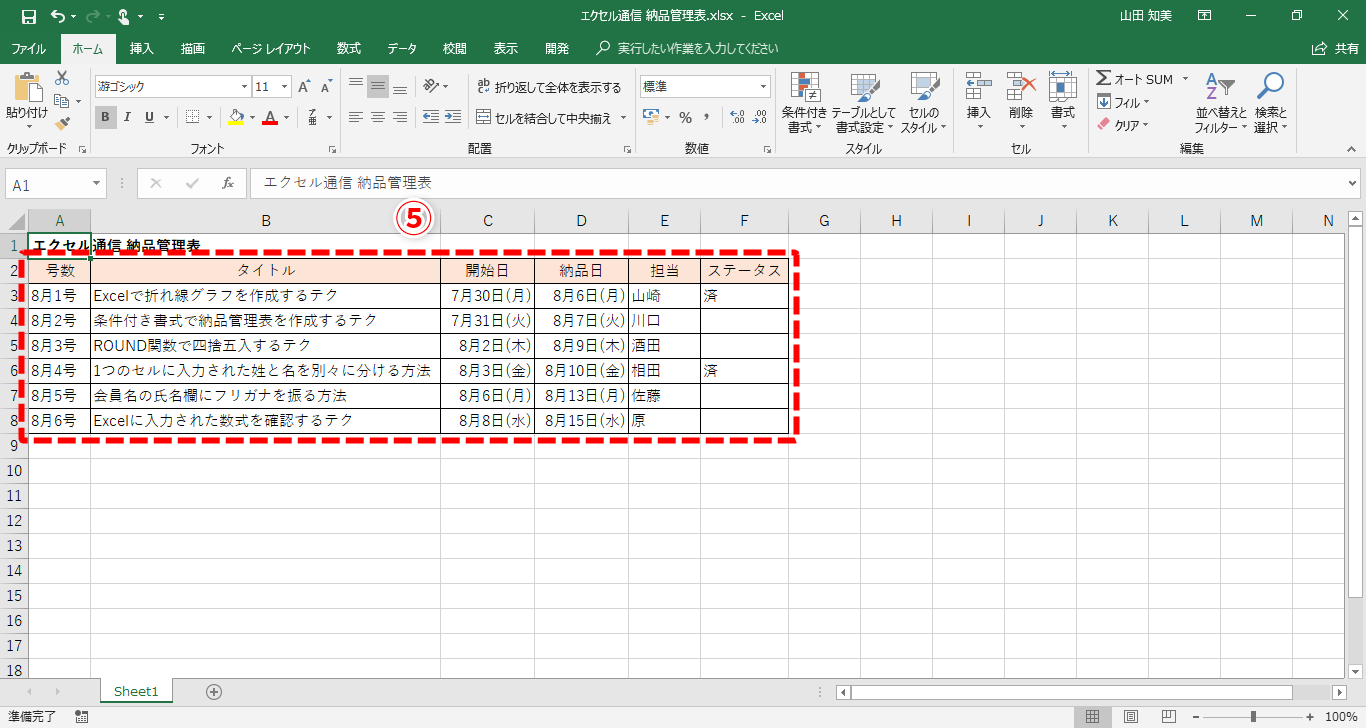
Task: Open Conditional Formatting (条件付き書式)
Action: tap(805, 103)
